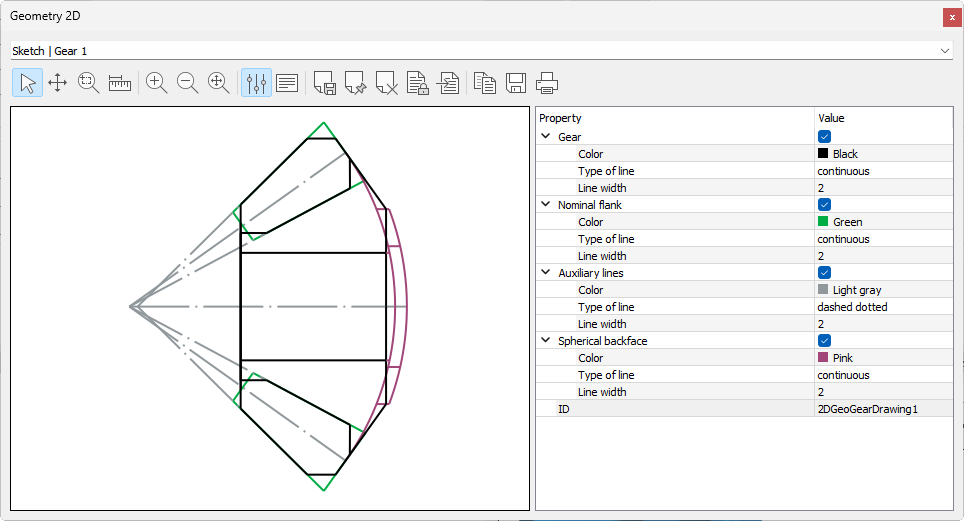Activate the pan/move view tool
This screenshot has height=521, width=964.
point(57,83)
